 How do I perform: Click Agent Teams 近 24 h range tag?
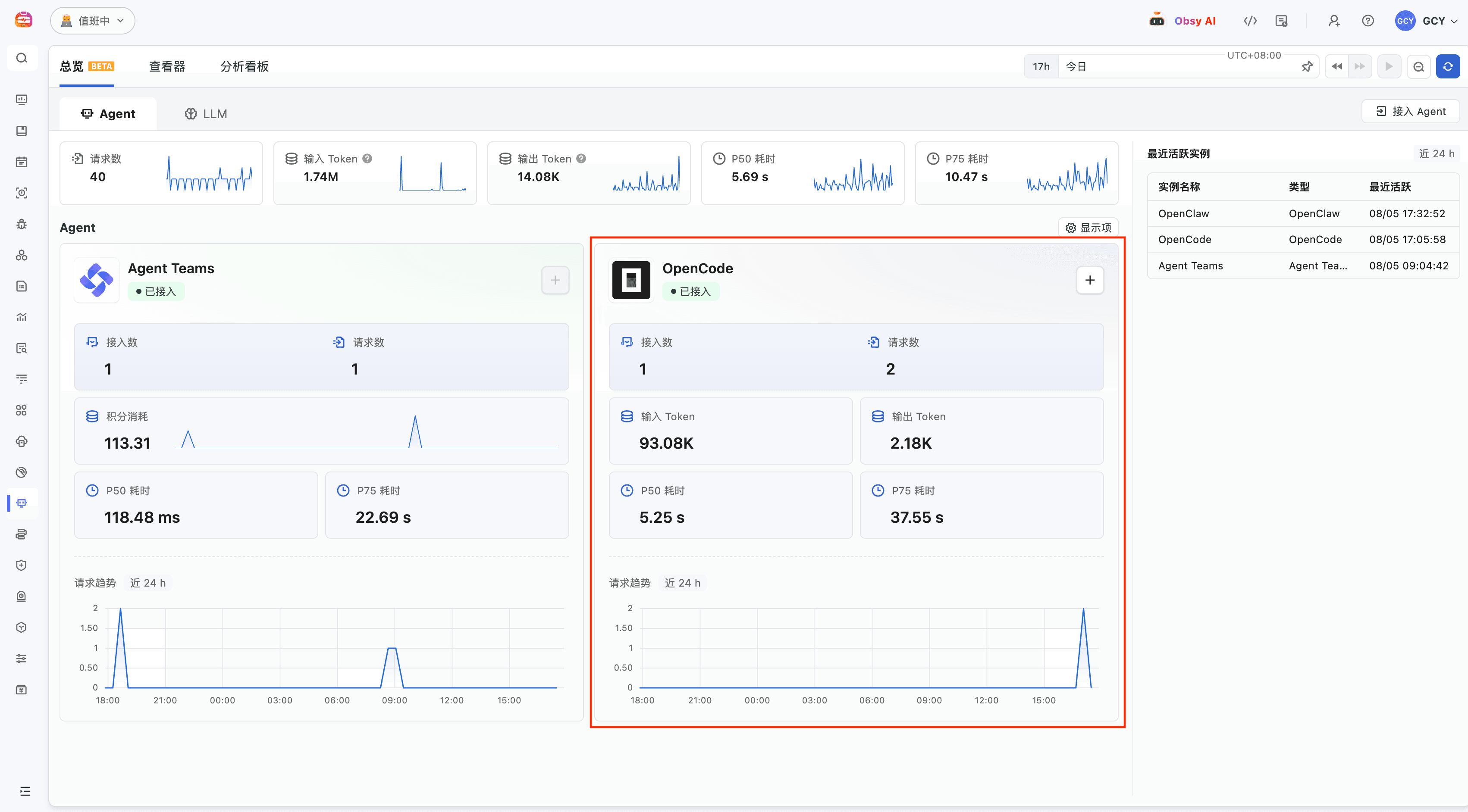coord(147,583)
